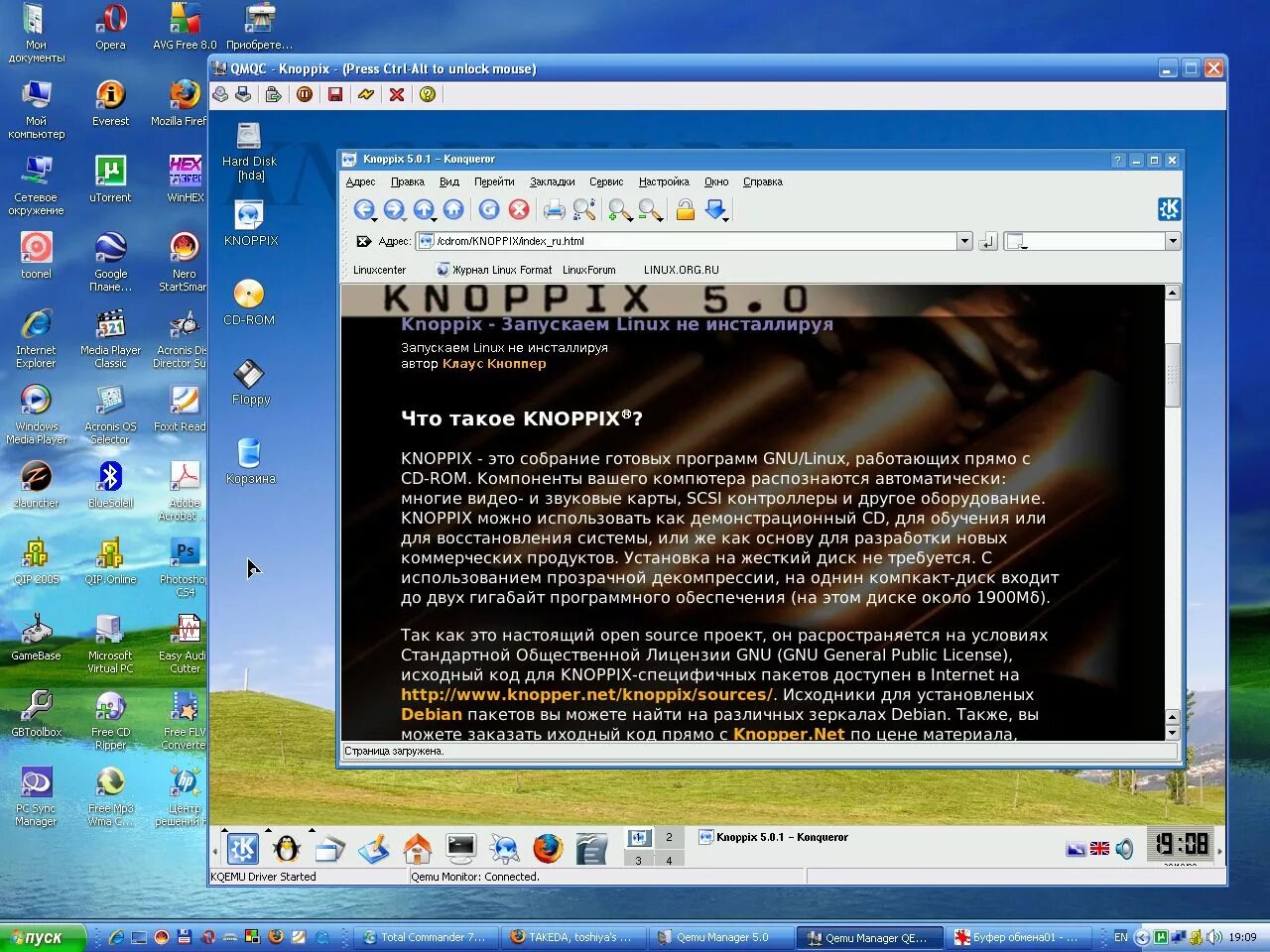Open the QMQC help question icon
The height and width of the screenshot is (952, 1270).
(428, 94)
